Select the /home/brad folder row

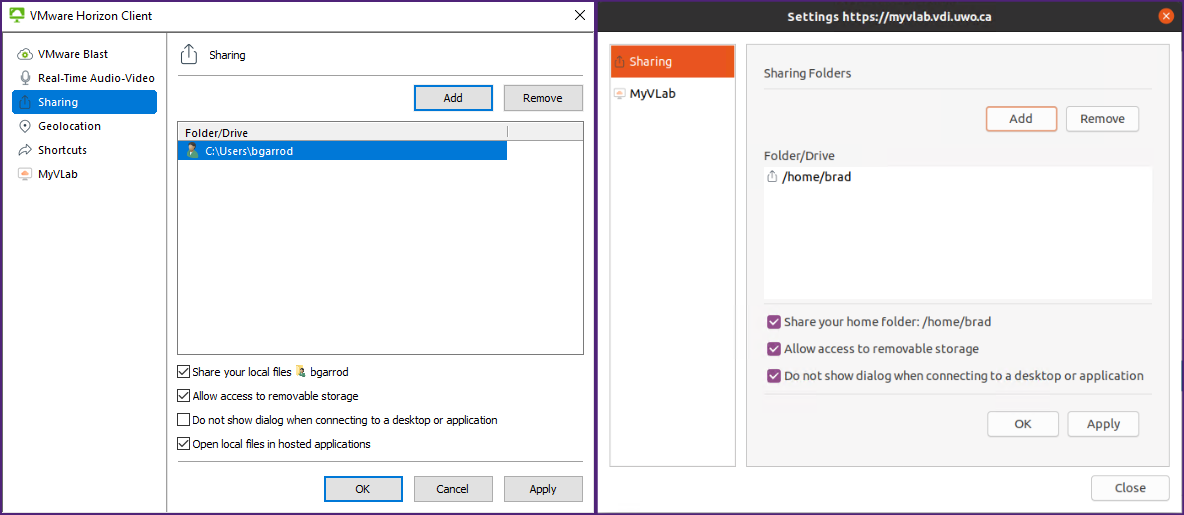click(957, 177)
